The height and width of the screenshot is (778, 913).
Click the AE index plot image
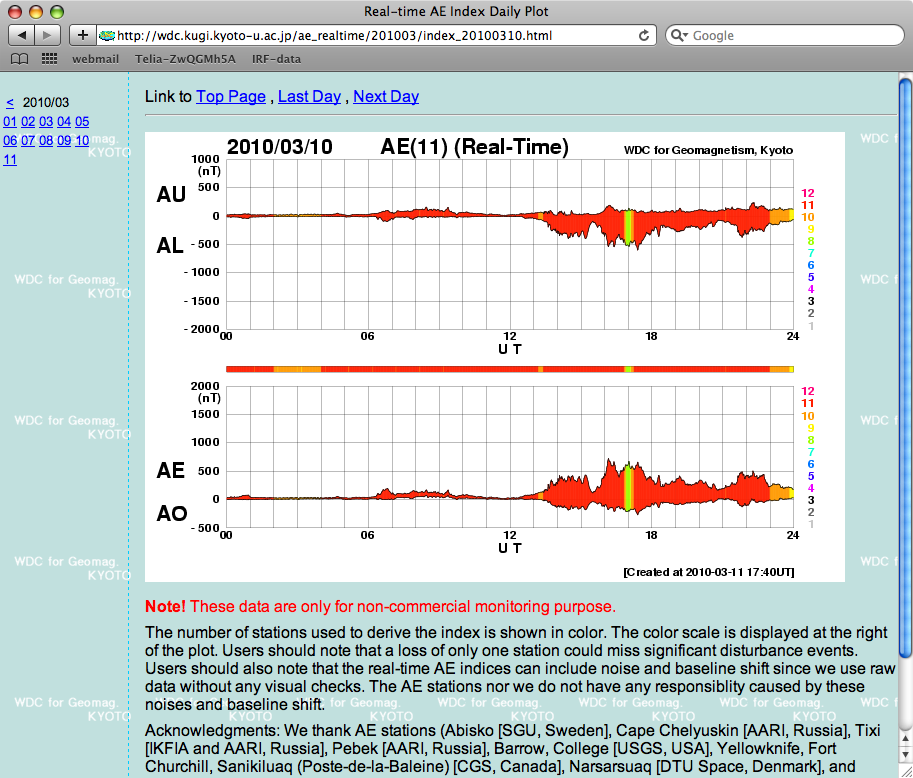click(495, 357)
